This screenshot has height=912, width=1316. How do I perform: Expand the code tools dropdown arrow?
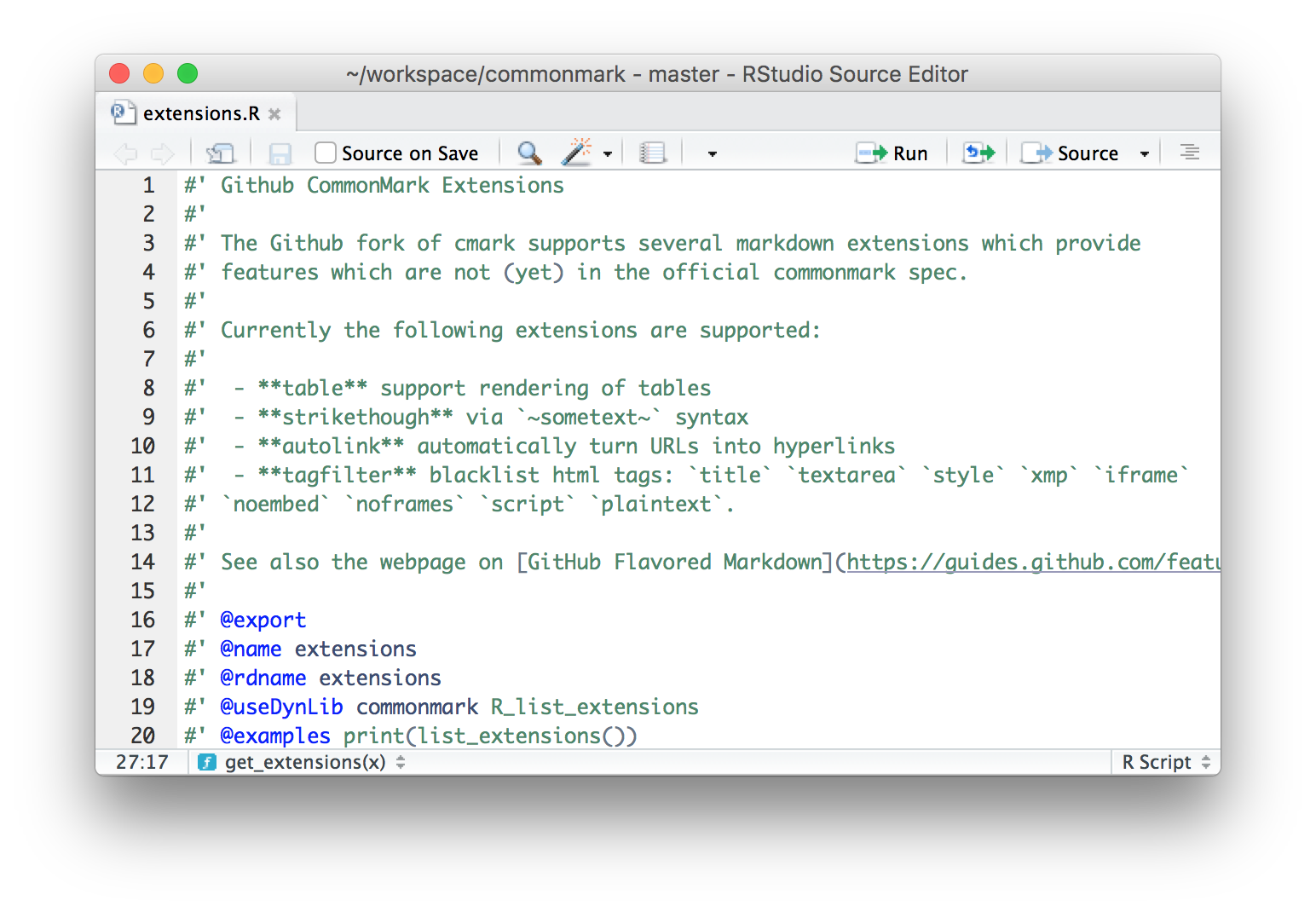point(608,154)
